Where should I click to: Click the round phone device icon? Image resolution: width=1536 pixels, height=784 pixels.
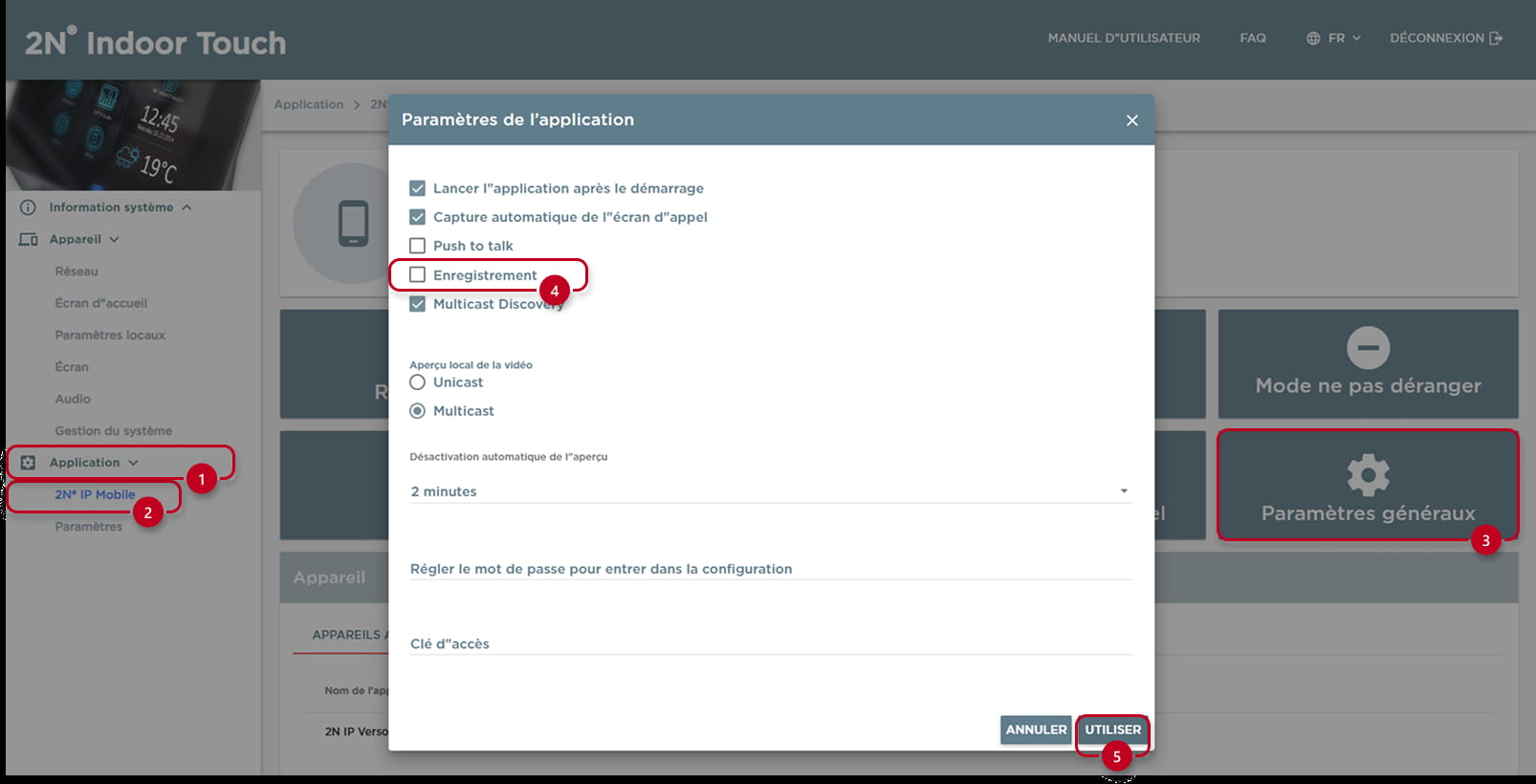coord(353,224)
